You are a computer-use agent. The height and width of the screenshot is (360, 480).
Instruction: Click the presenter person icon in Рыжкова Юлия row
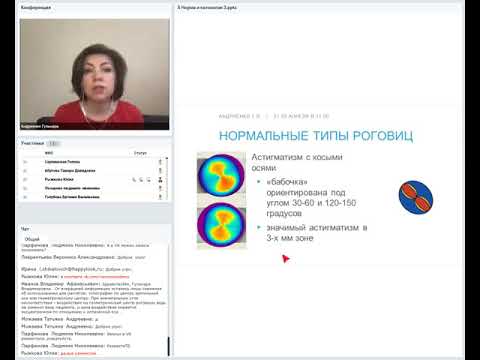pos(160,180)
